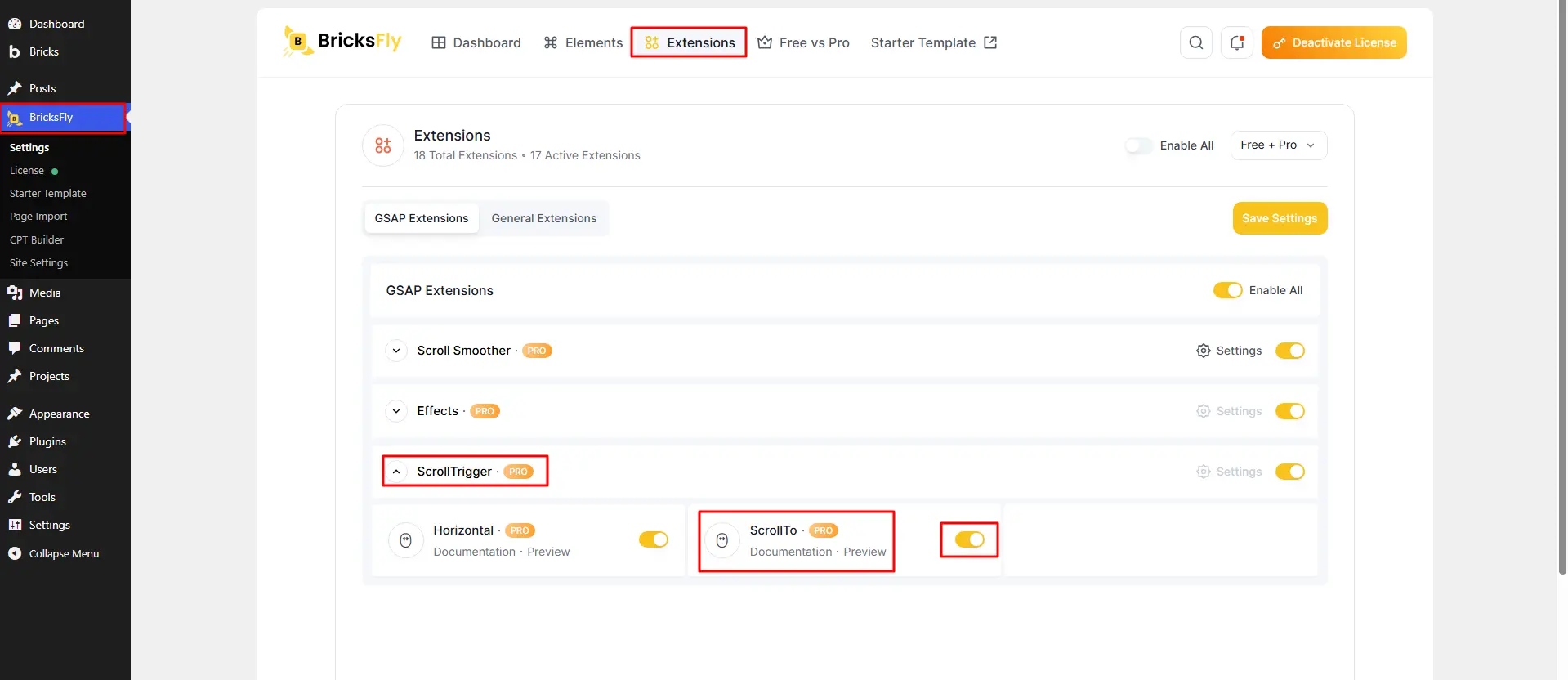1568x680 pixels.
Task: Switch to General Extensions tab
Action: [544, 218]
